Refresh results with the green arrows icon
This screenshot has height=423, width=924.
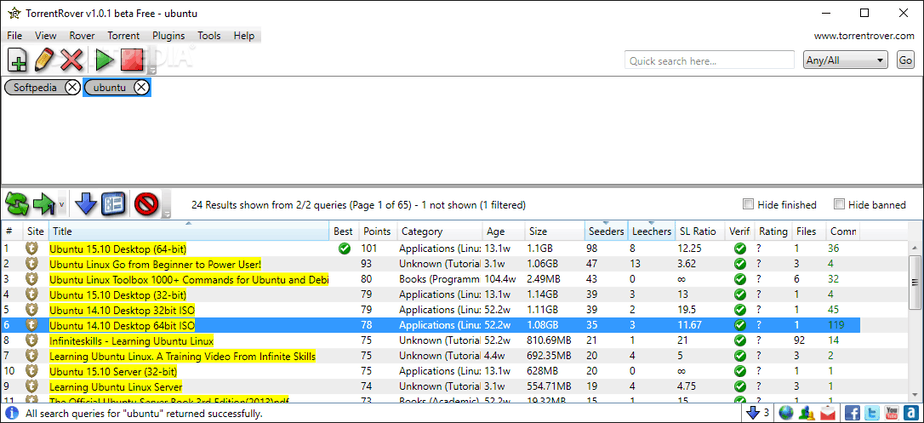tap(17, 204)
